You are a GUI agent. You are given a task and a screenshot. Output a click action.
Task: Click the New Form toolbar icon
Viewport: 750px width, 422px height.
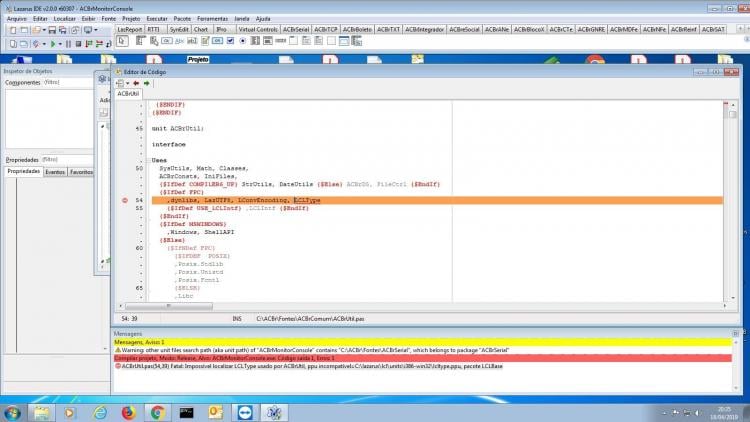[x=24, y=30]
